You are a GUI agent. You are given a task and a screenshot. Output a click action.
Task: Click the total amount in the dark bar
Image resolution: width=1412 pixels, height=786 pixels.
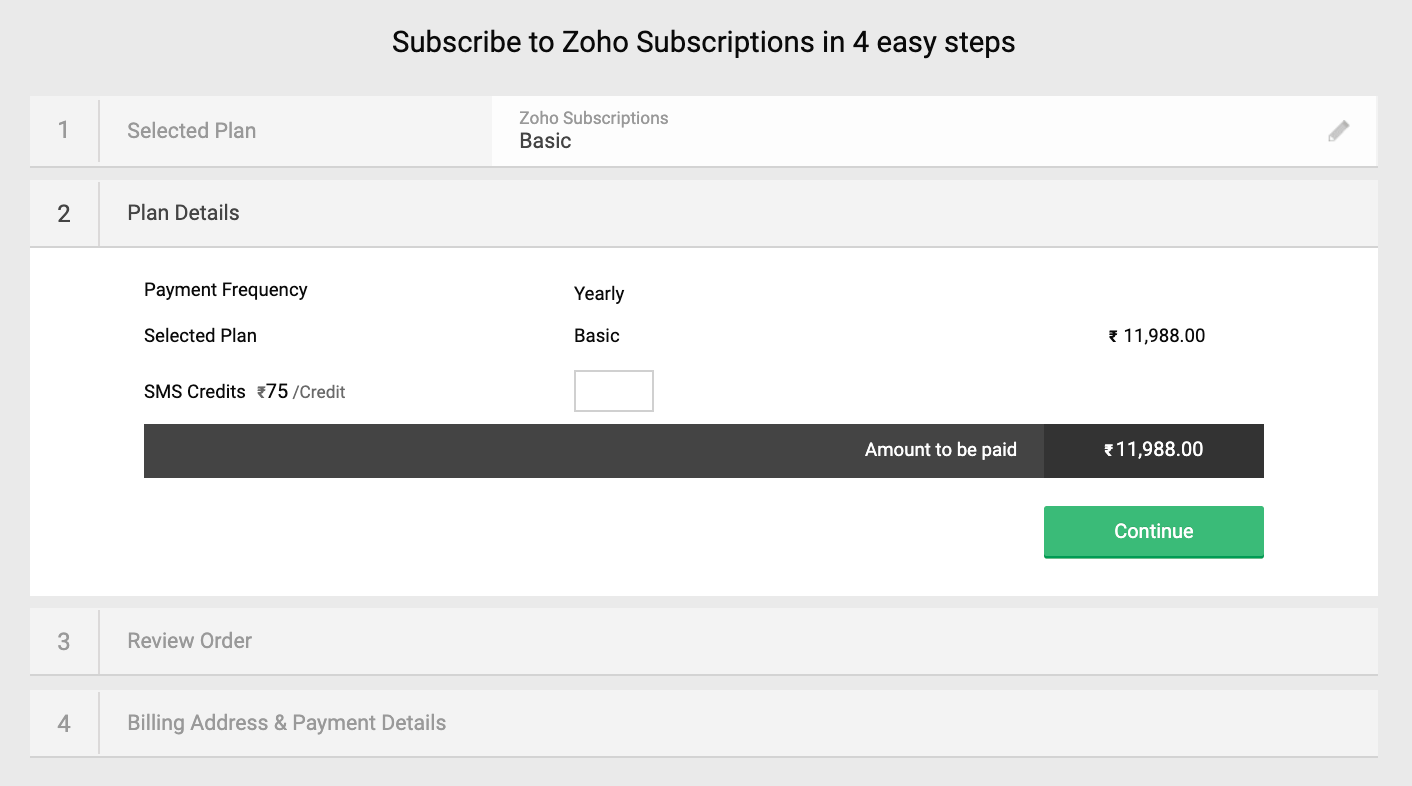click(1154, 450)
